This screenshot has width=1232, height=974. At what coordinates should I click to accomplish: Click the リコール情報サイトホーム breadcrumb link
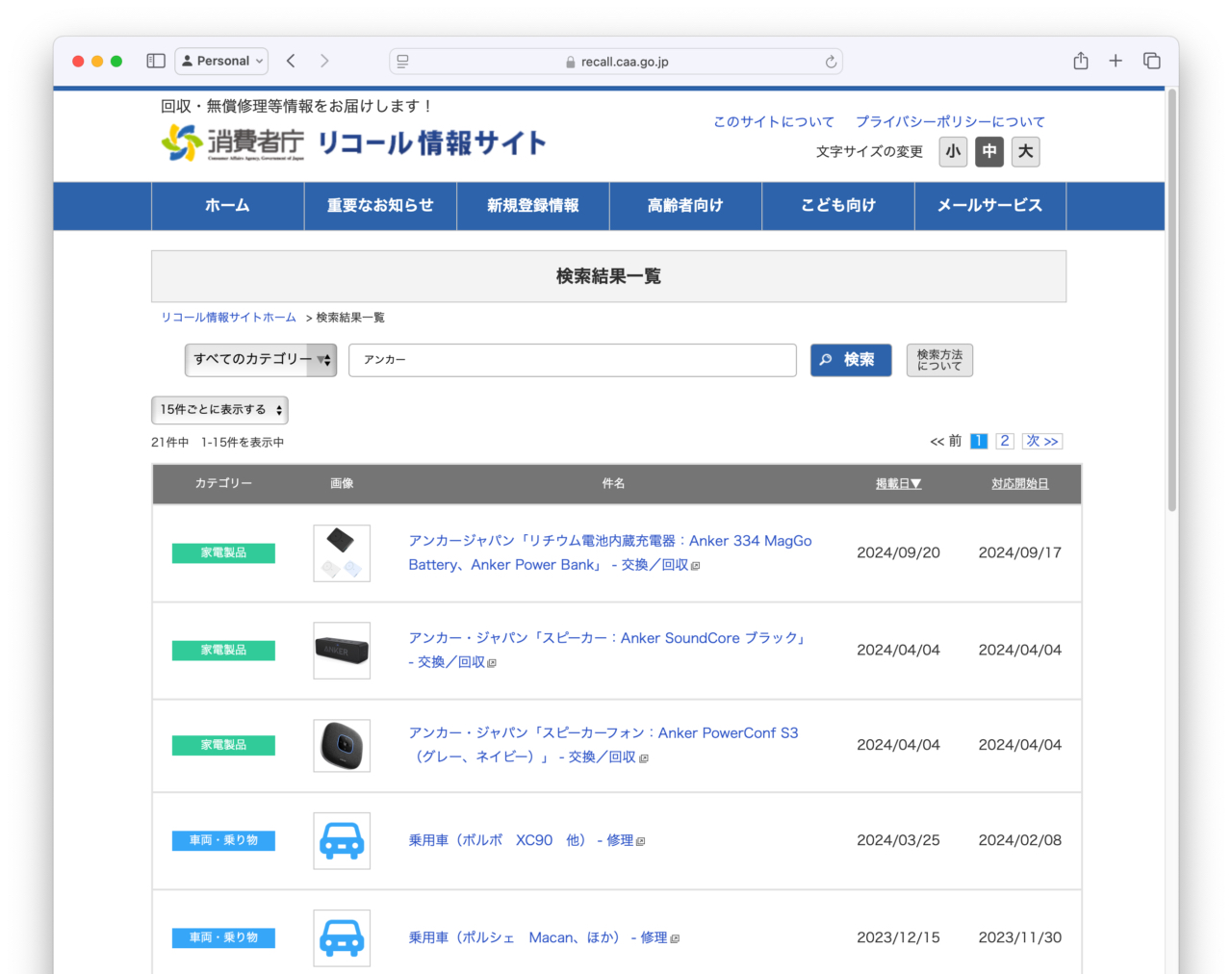point(228,318)
